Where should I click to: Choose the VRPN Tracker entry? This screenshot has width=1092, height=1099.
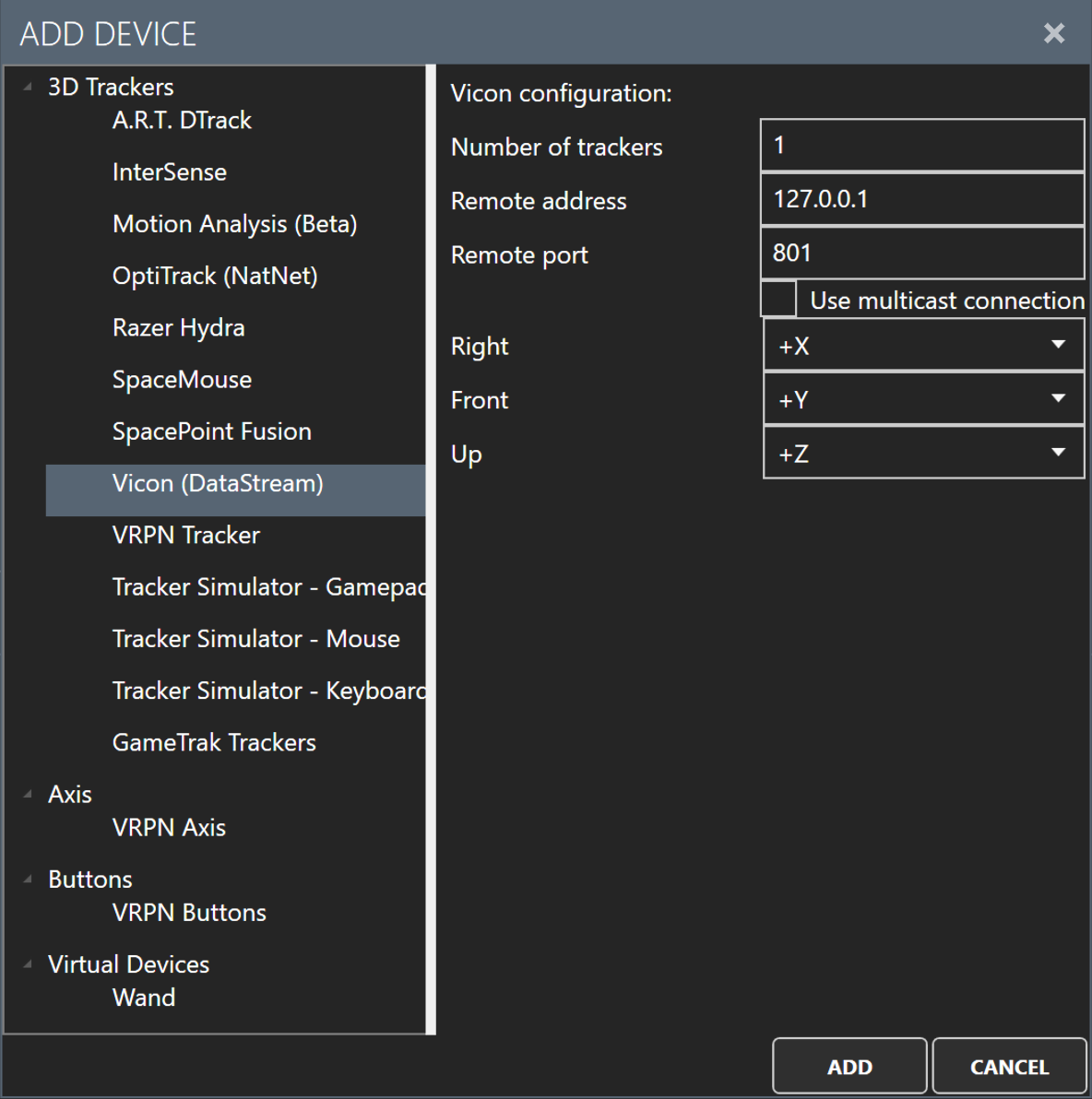click(x=186, y=536)
